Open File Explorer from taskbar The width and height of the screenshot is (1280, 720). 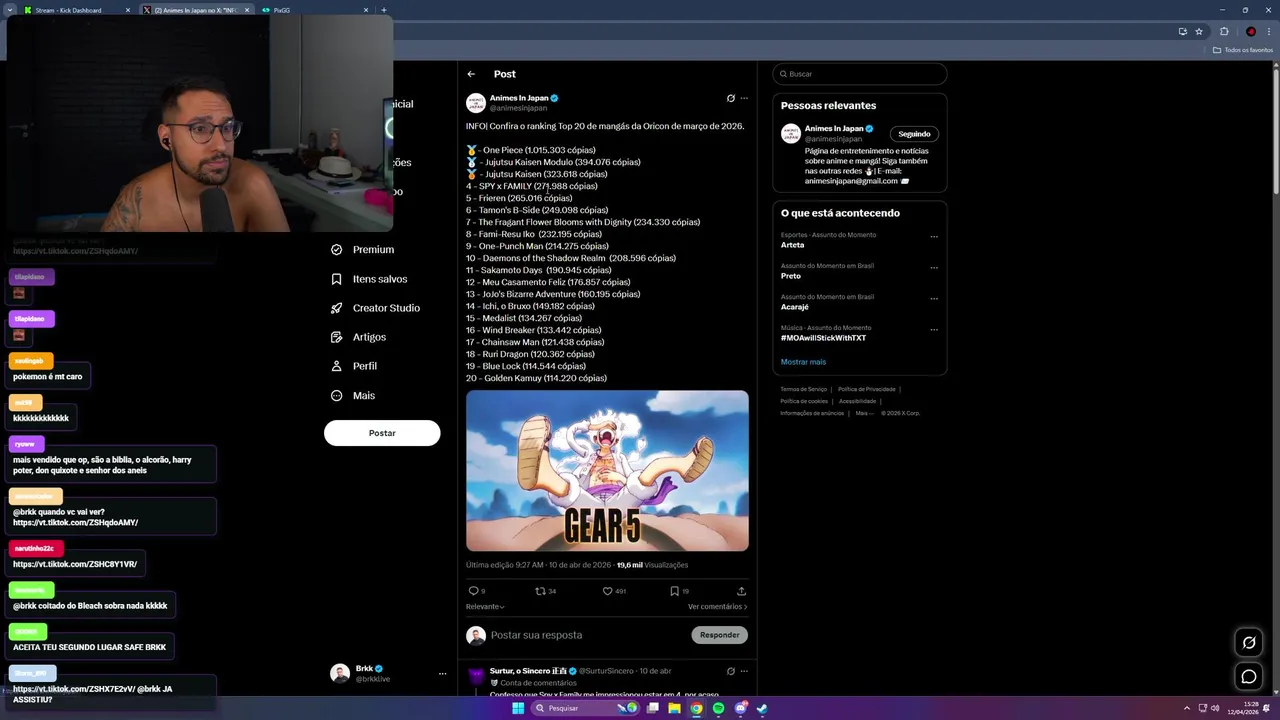pyautogui.click(x=674, y=708)
